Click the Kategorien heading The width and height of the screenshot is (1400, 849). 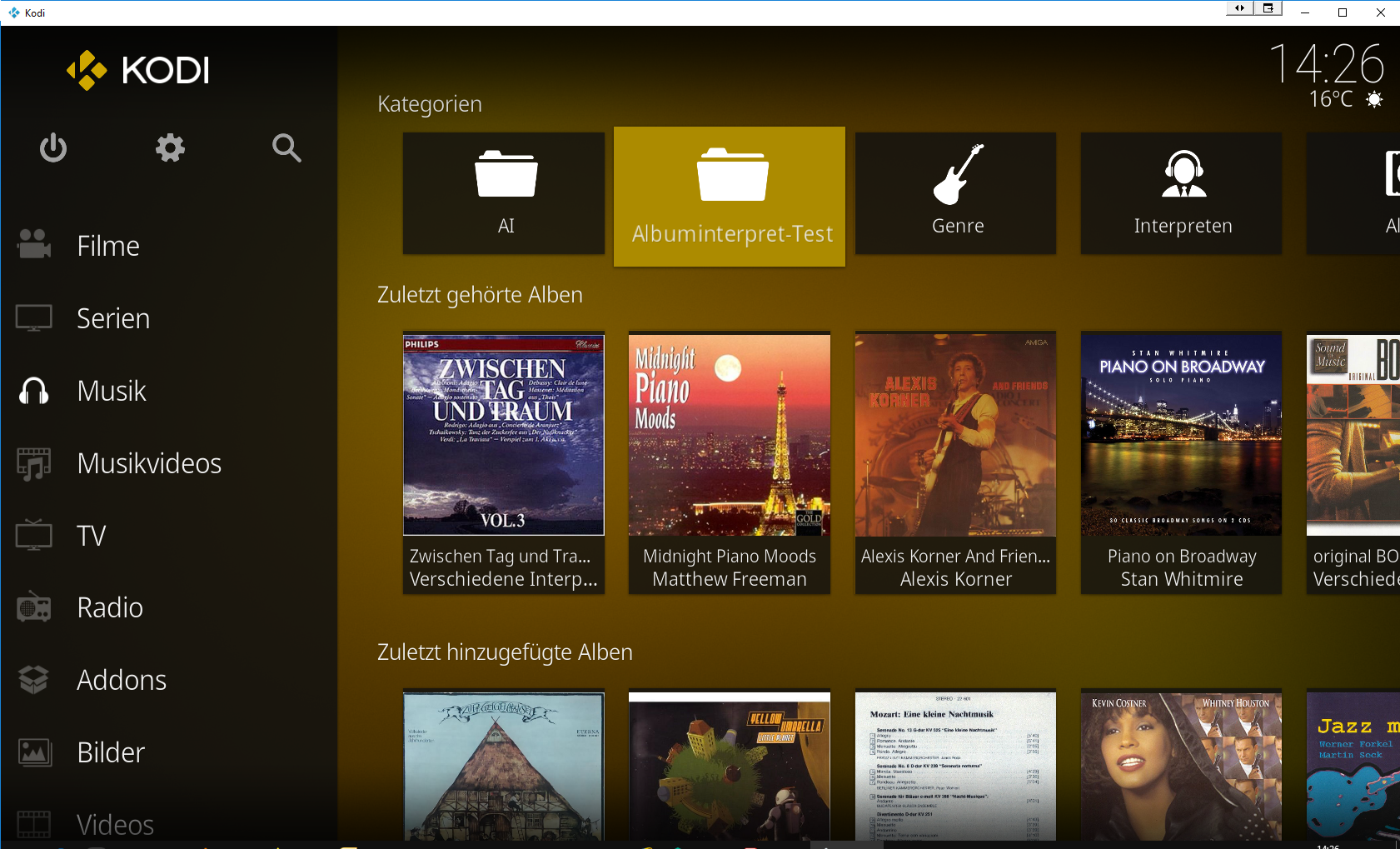tap(430, 104)
